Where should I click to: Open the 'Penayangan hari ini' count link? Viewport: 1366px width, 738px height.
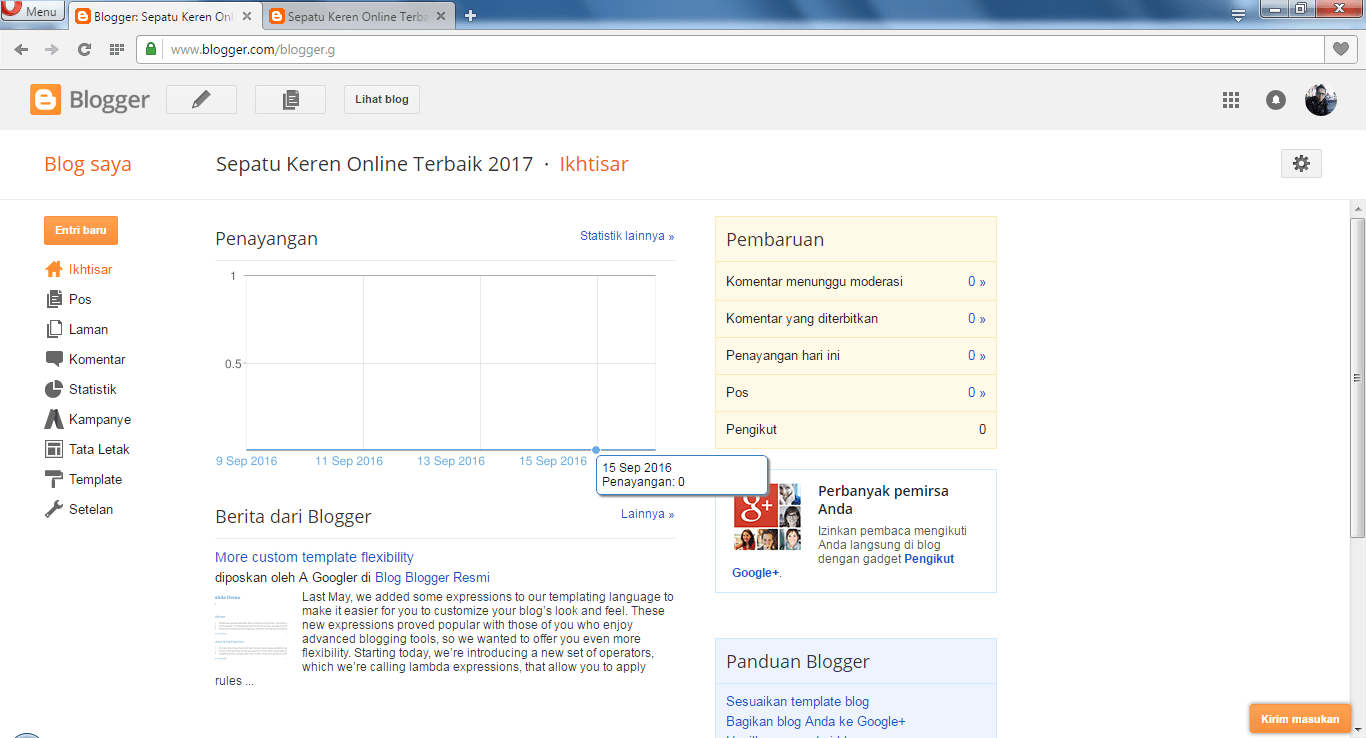coord(976,356)
